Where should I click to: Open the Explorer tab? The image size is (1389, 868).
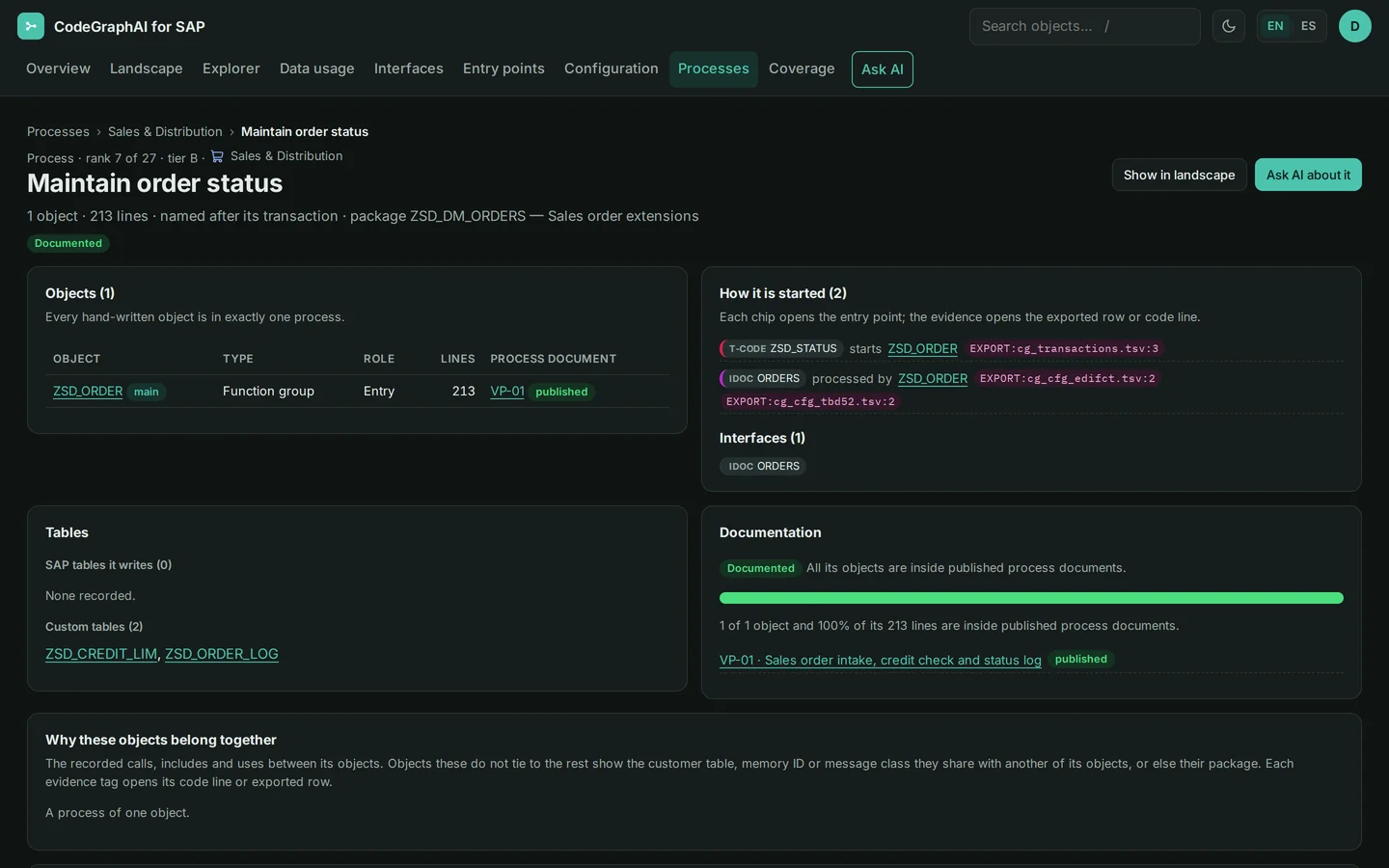[231, 68]
